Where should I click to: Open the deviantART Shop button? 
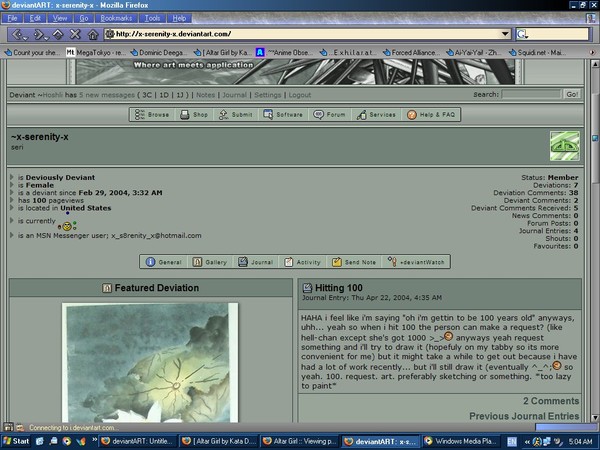195,114
